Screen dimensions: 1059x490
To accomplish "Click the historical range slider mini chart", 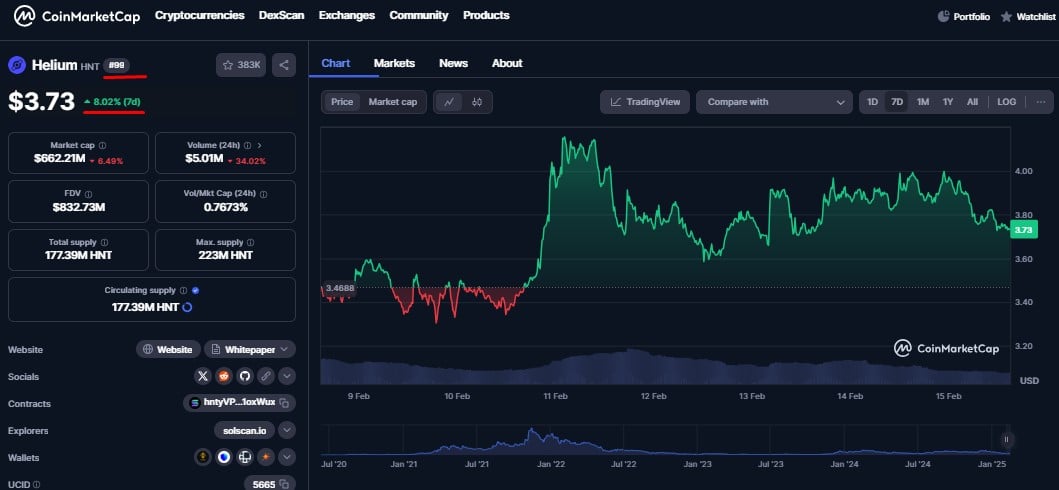I will coord(665,440).
